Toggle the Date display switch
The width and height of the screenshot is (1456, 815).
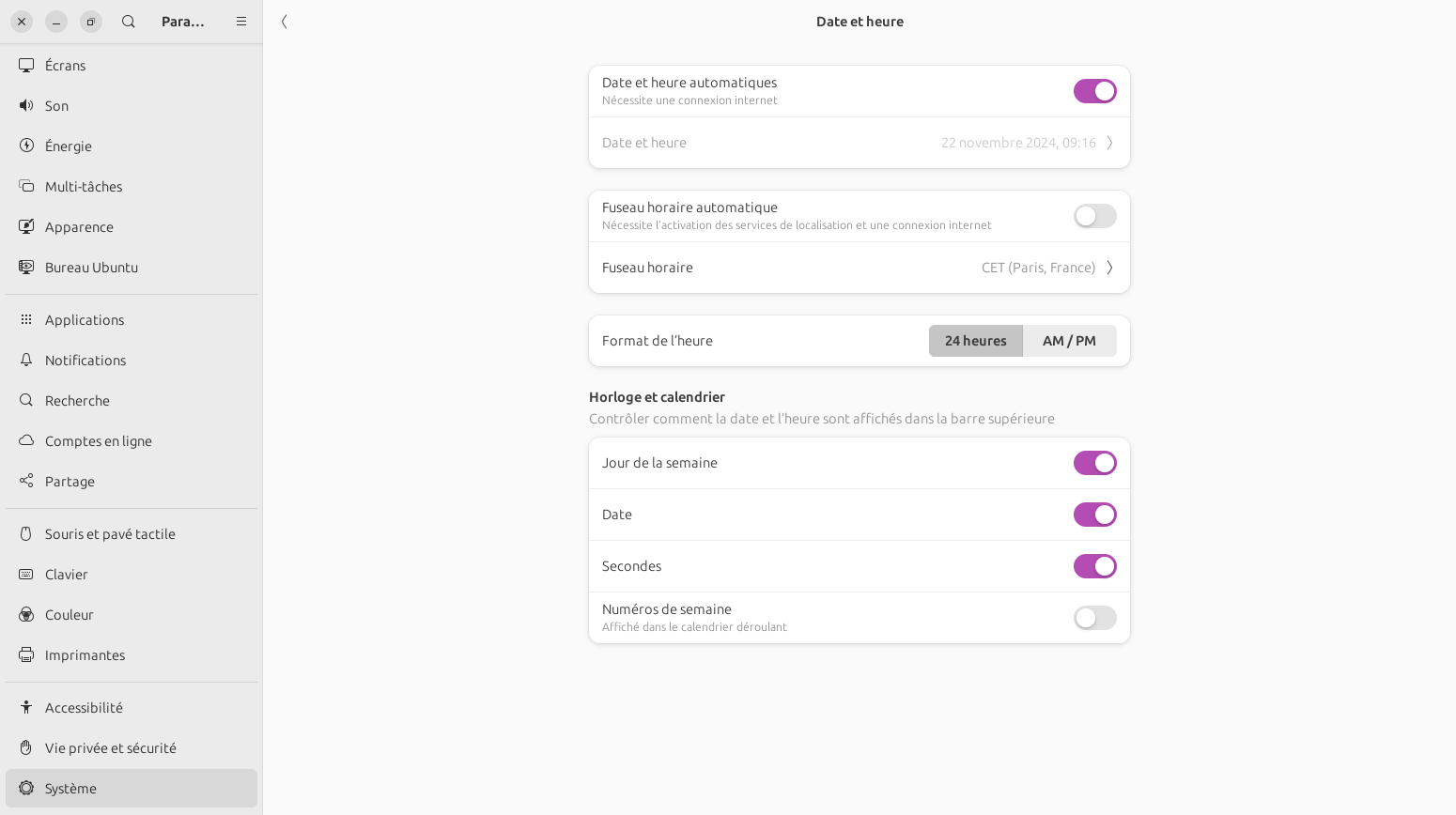[x=1095, y=515]
